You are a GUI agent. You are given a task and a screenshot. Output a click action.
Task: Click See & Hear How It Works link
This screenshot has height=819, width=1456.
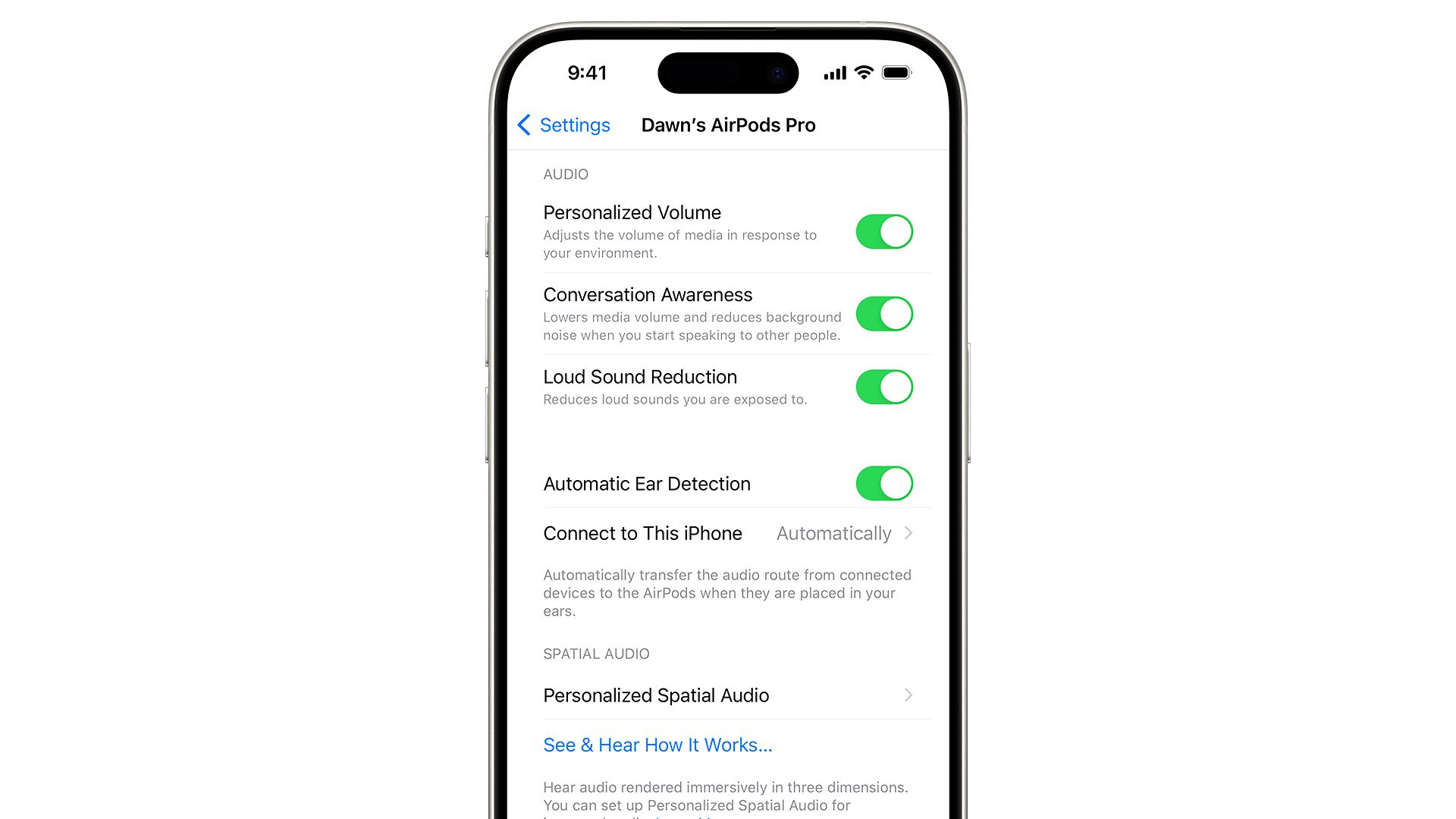click(x=656, y=745)
